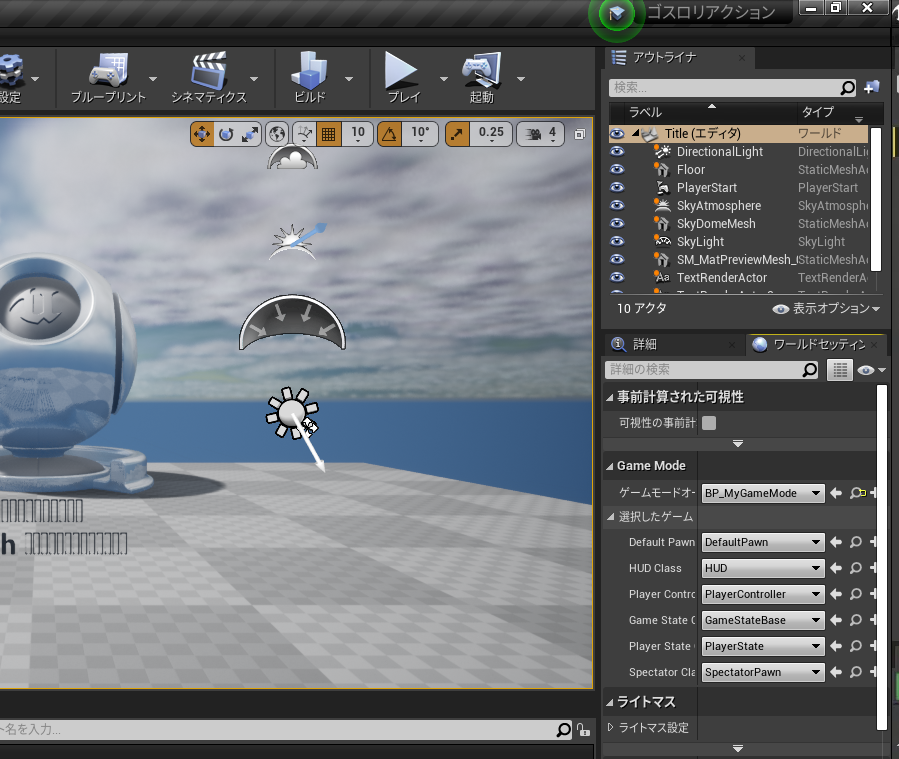Open the Default Pawn class dropdown

pyautogui.click(x=763, y=542)
